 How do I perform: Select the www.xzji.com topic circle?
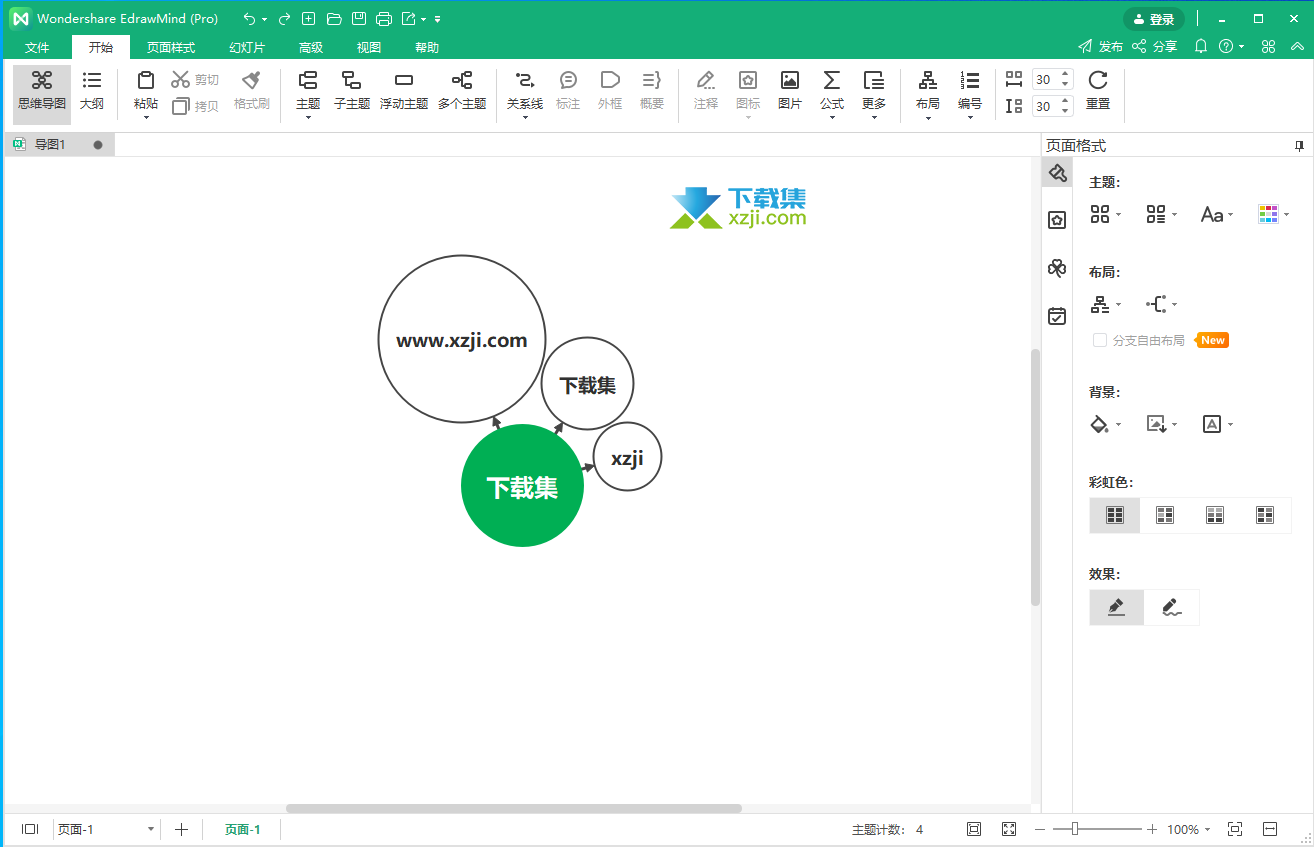pos(462,339)
